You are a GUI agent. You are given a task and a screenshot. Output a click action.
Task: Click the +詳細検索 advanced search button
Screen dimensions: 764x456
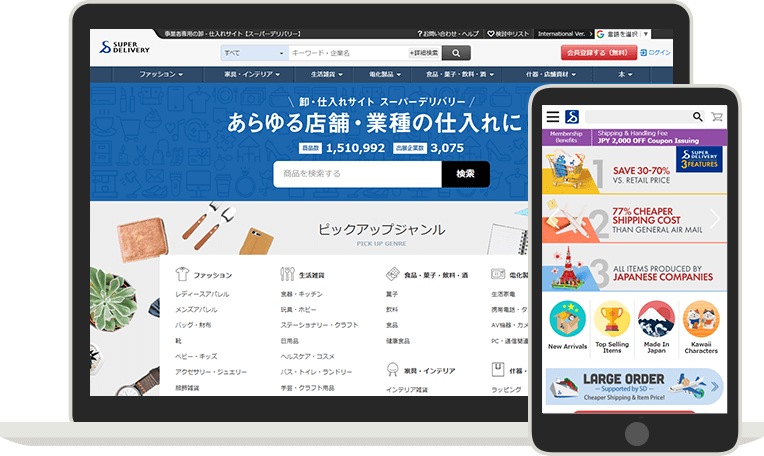[x=424, y=53]
